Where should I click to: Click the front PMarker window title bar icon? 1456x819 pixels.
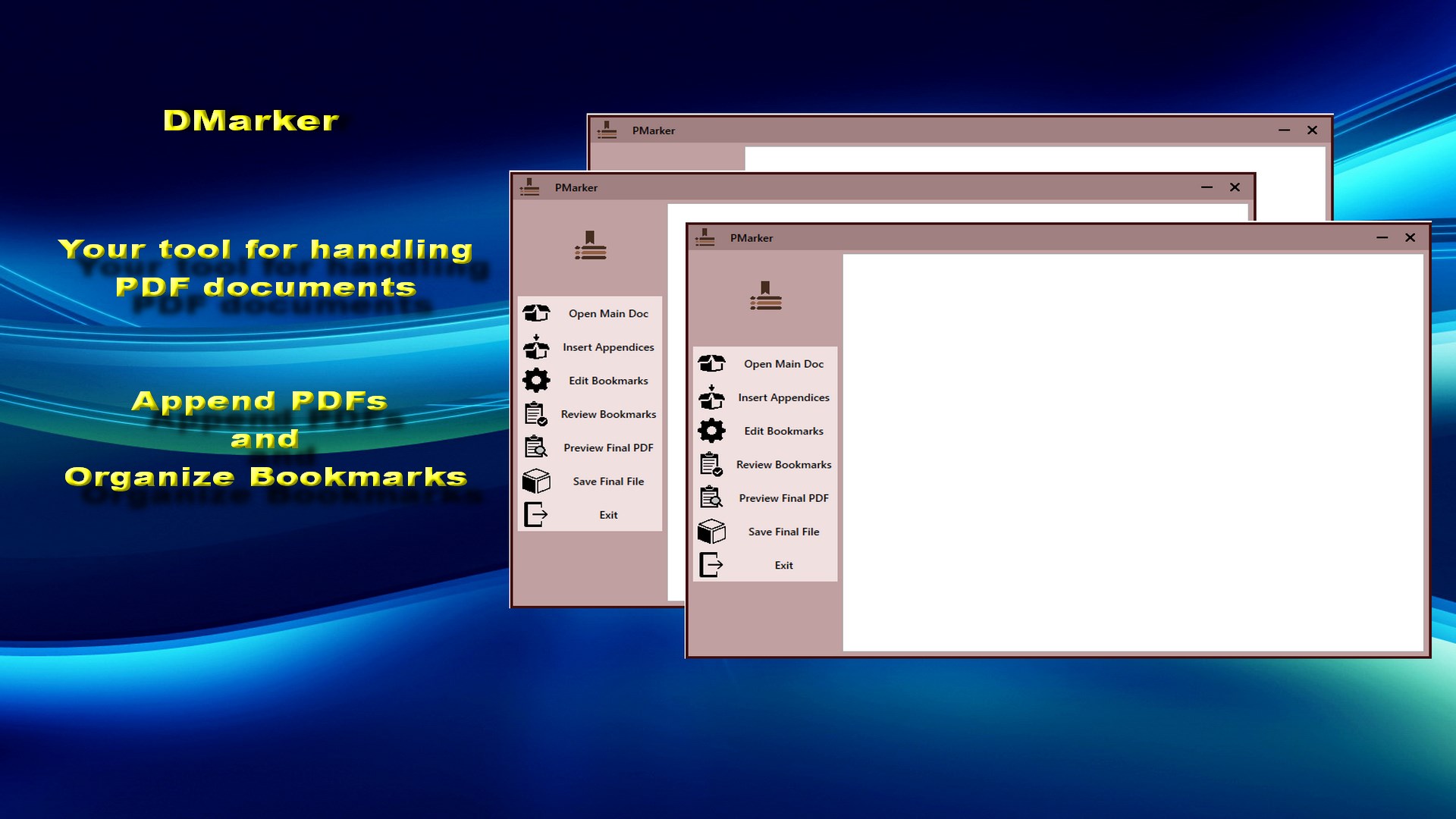(x=705, y=238)
